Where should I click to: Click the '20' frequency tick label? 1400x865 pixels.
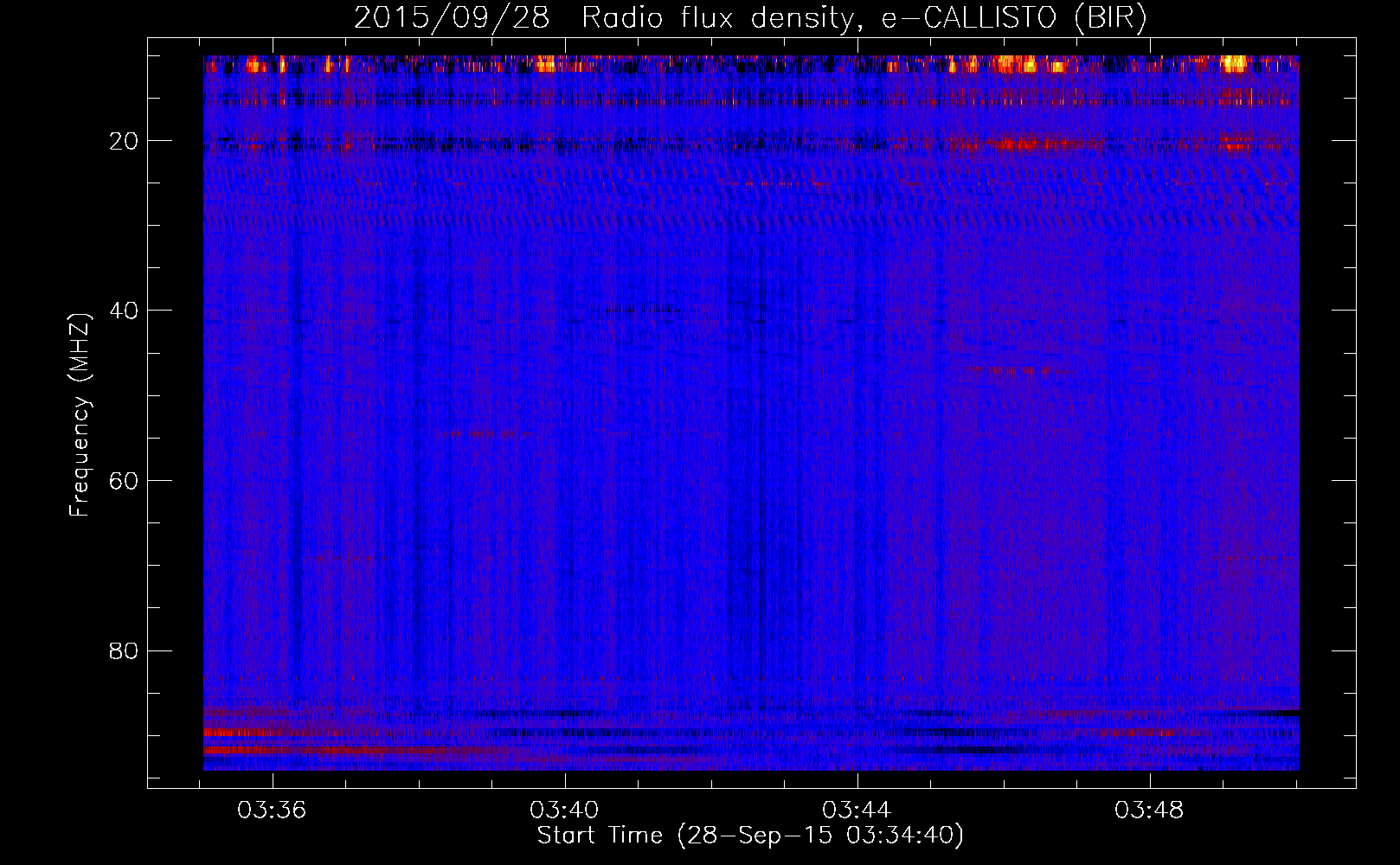tap(125, 141)
